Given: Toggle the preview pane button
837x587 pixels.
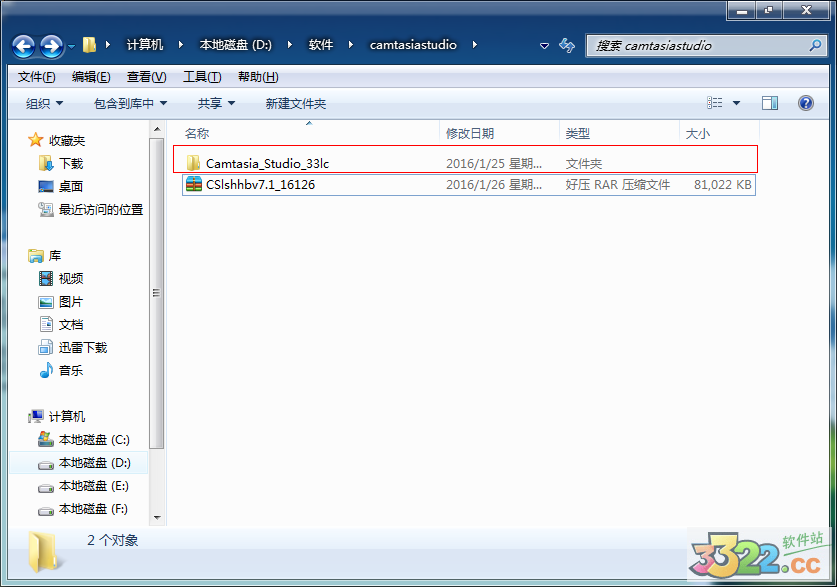Looking at the screenshot, I should coord(770,103).
